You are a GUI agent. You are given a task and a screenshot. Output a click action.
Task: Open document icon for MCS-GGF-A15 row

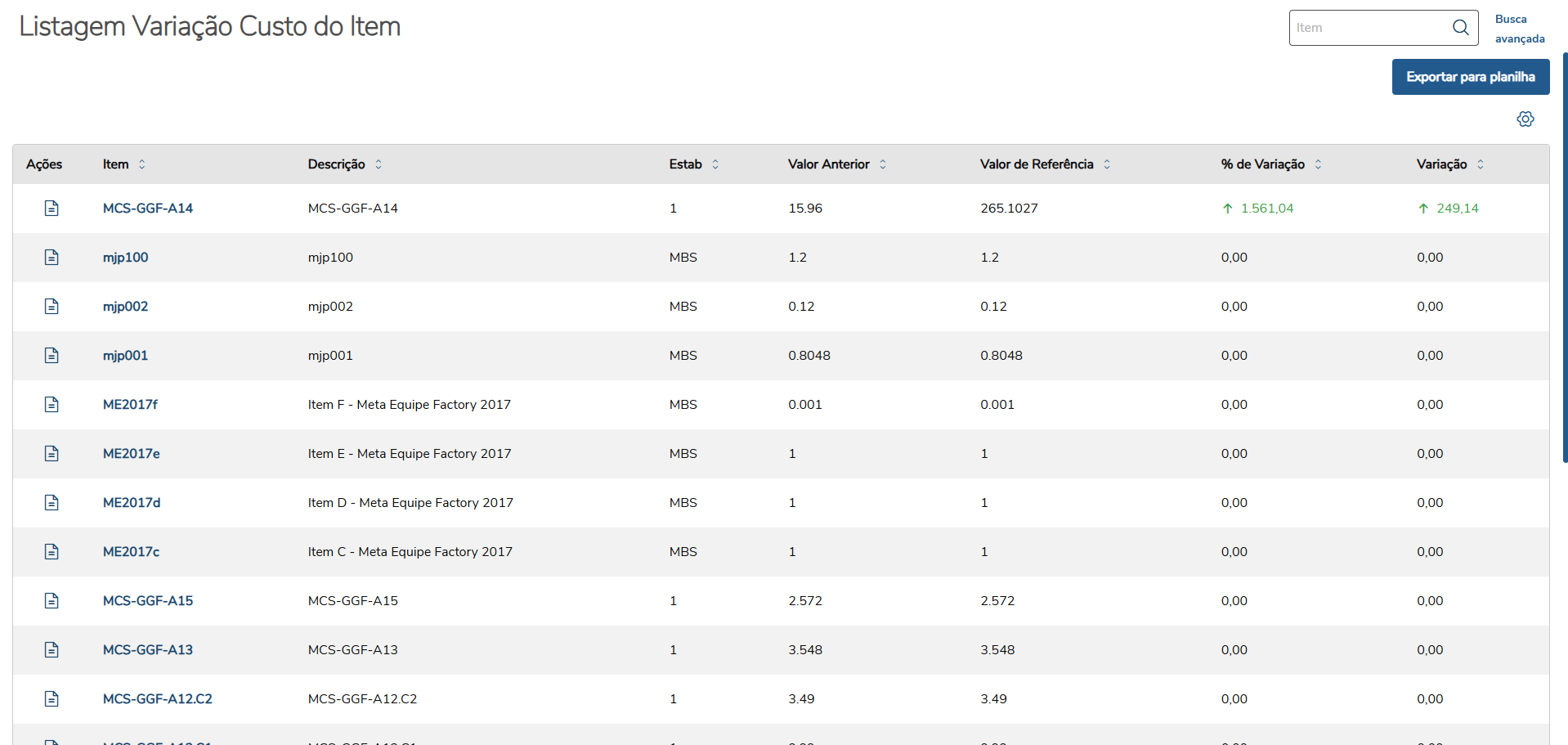click(52, 601)
